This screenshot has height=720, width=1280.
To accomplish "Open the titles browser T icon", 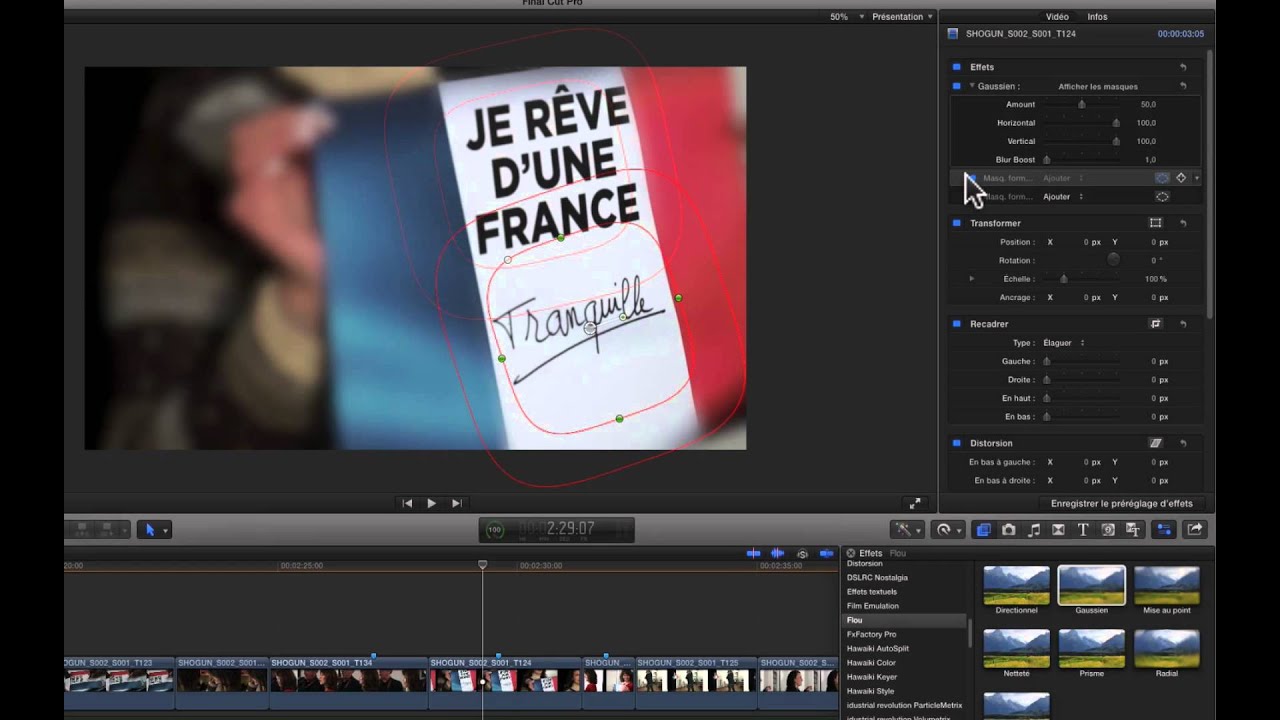I will tap(1083, 530).
